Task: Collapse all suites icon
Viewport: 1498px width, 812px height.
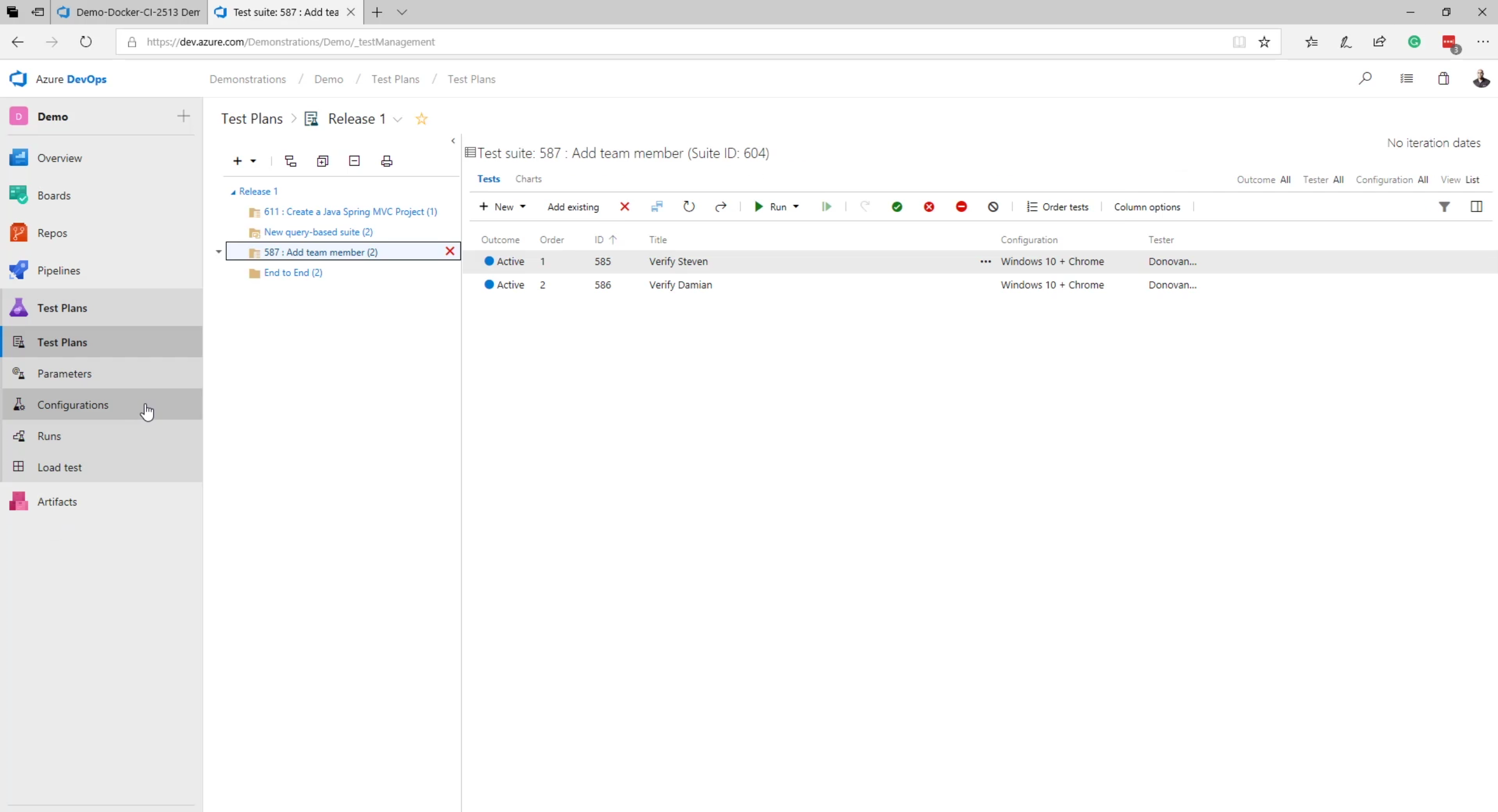Action: [355, 161]
